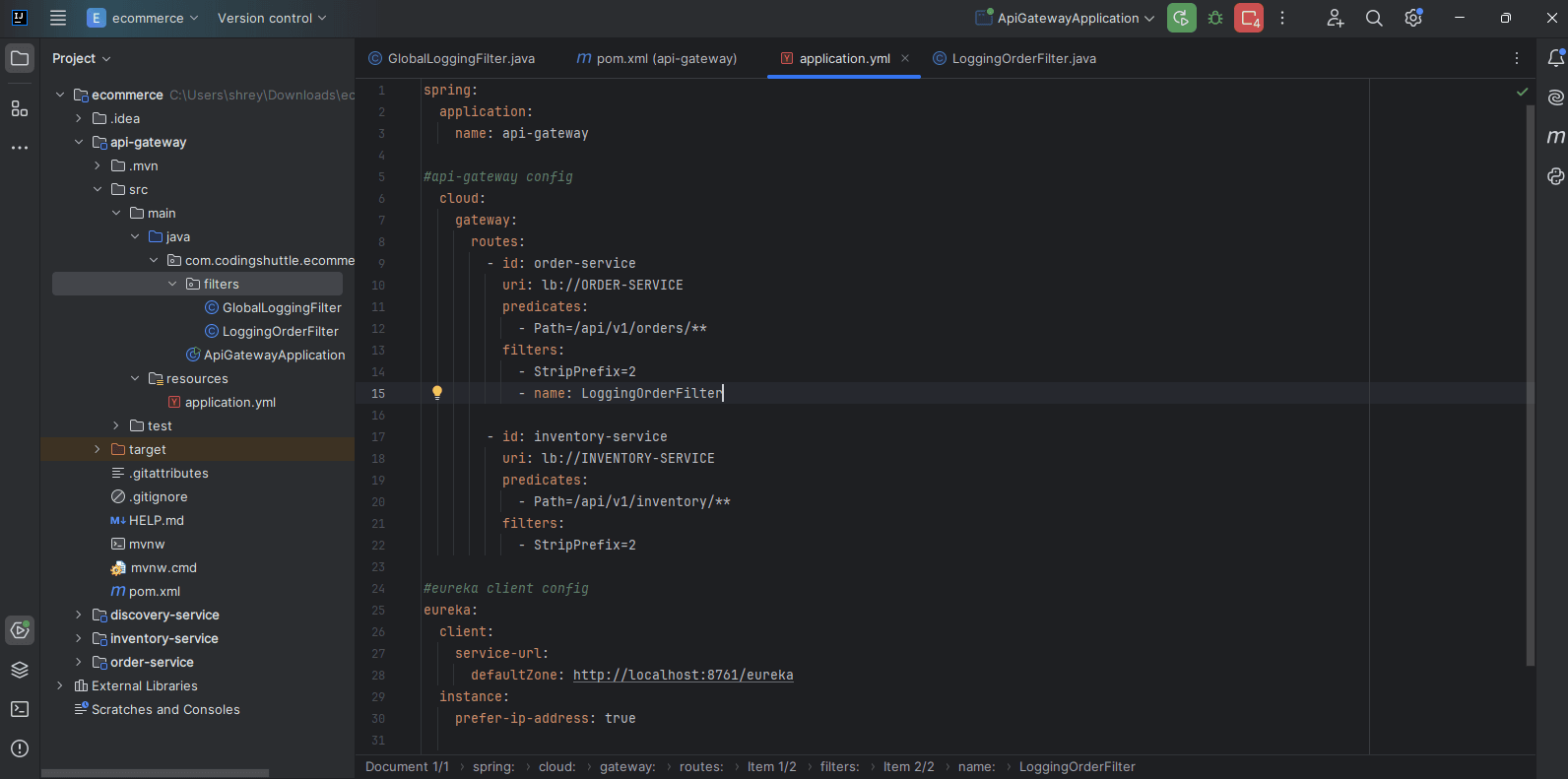Select LoggingOrderFilter class in tree
1568x779 pixels.
(272, 331)
